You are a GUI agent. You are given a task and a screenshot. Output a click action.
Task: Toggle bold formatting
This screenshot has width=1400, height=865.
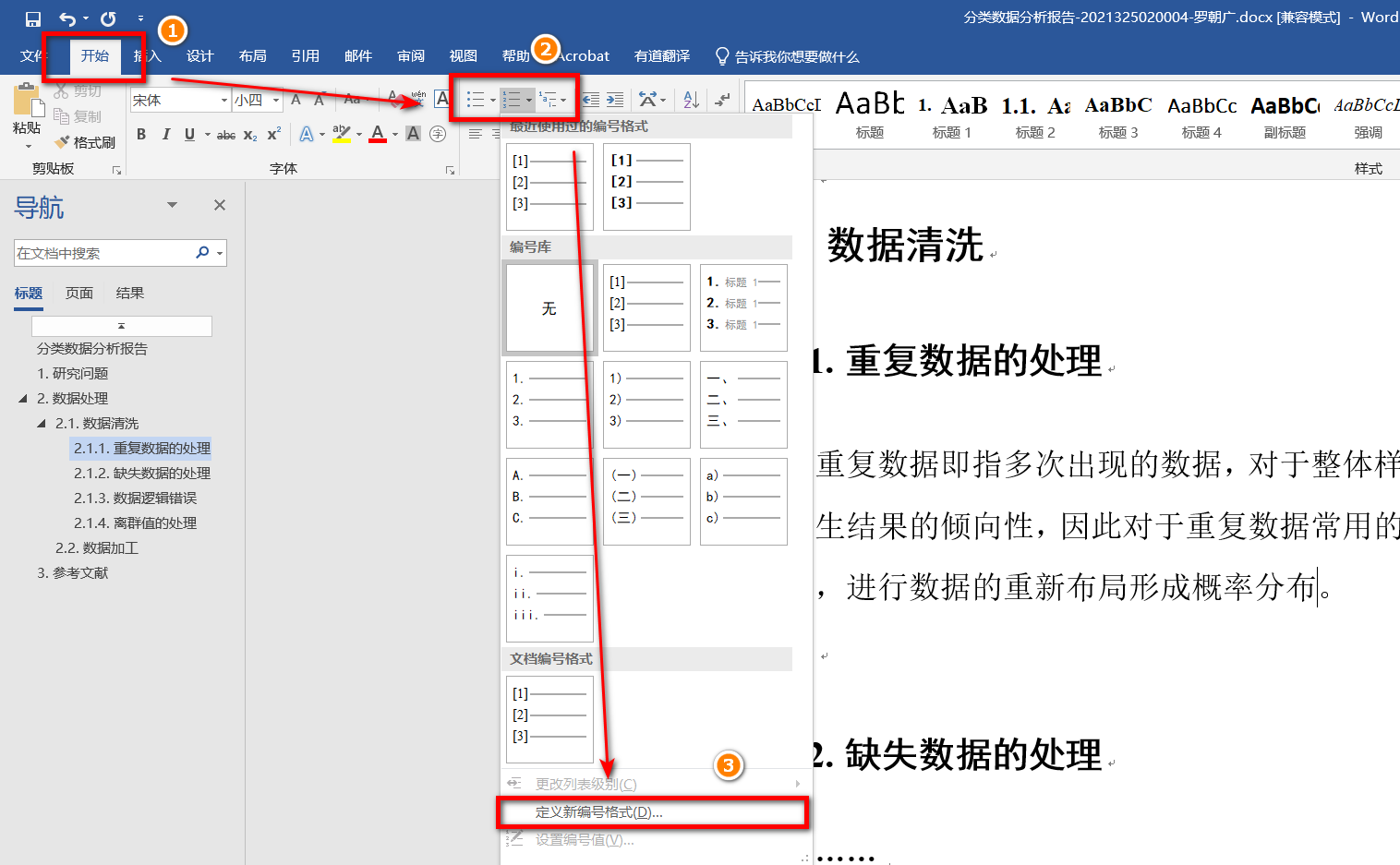(141, 135)
